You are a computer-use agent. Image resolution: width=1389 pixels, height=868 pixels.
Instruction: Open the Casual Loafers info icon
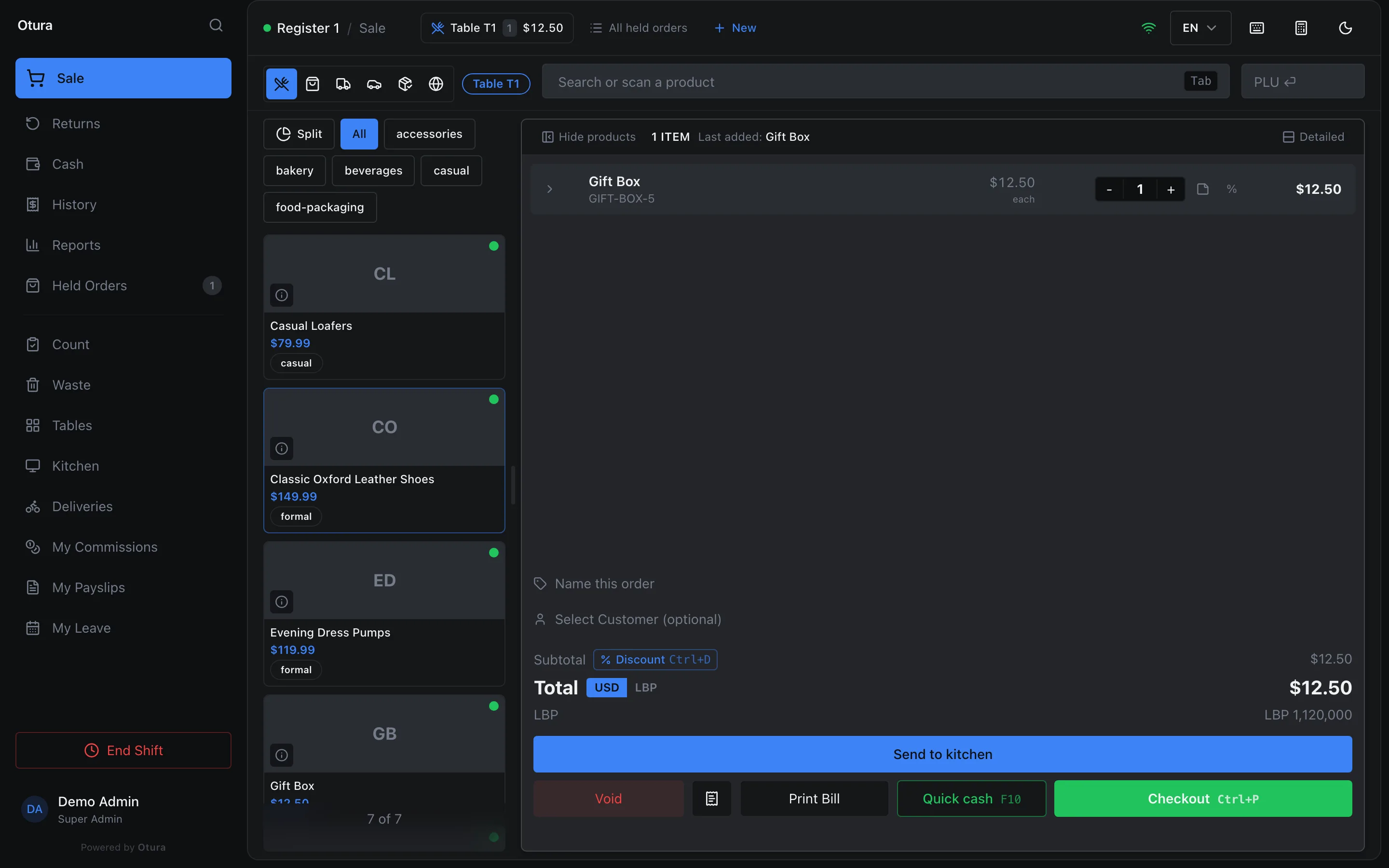coord(282,295)
